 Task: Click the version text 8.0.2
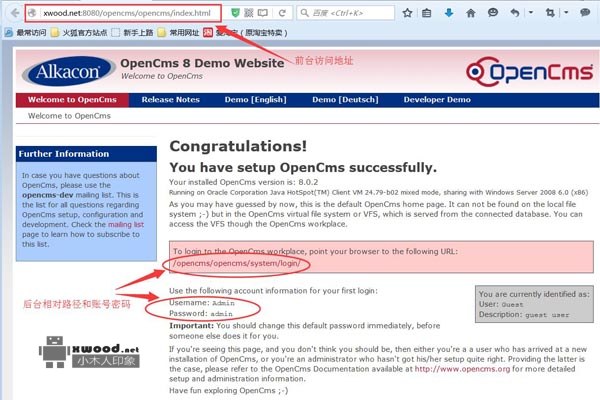308,182
